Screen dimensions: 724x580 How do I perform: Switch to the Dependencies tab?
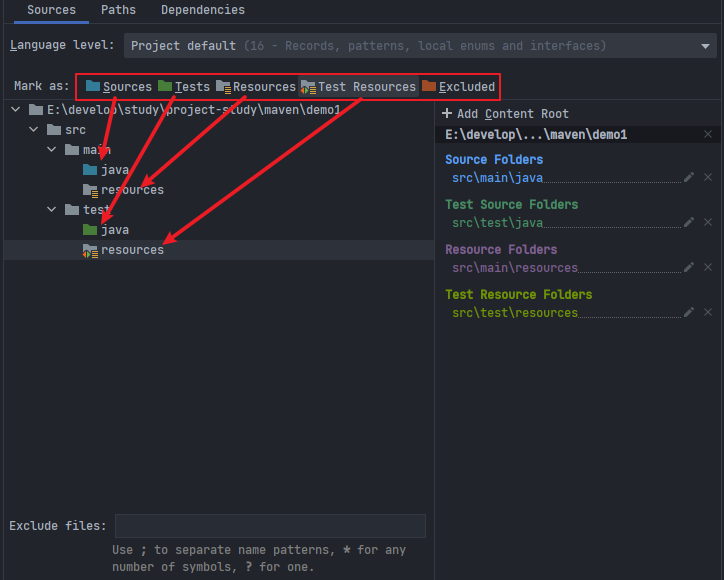coord(203,10)
